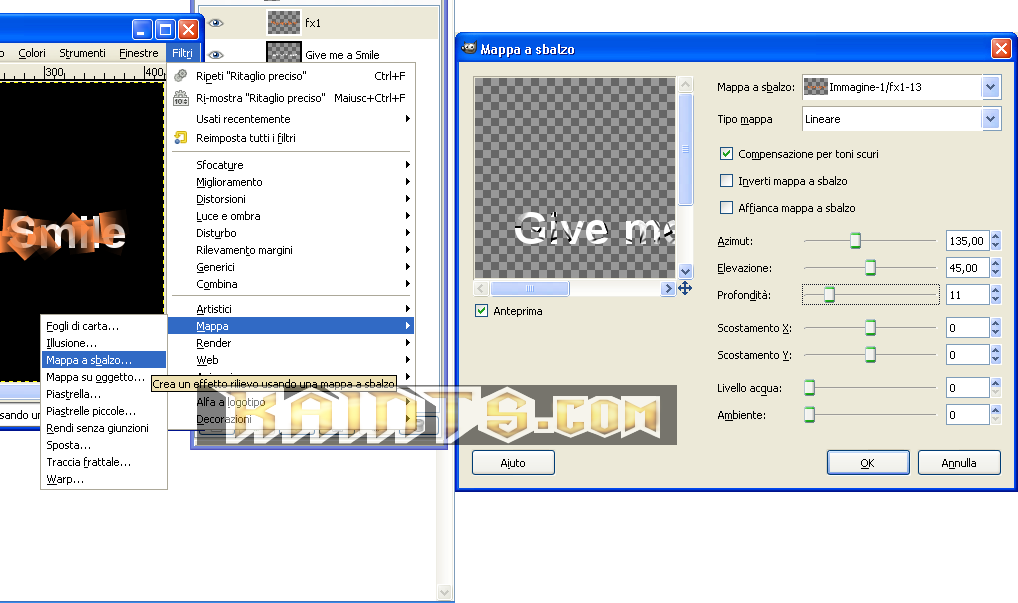
Task: Open the Tipo mappa dropdown
Action: pyautogui.click(x=990, y=119)
